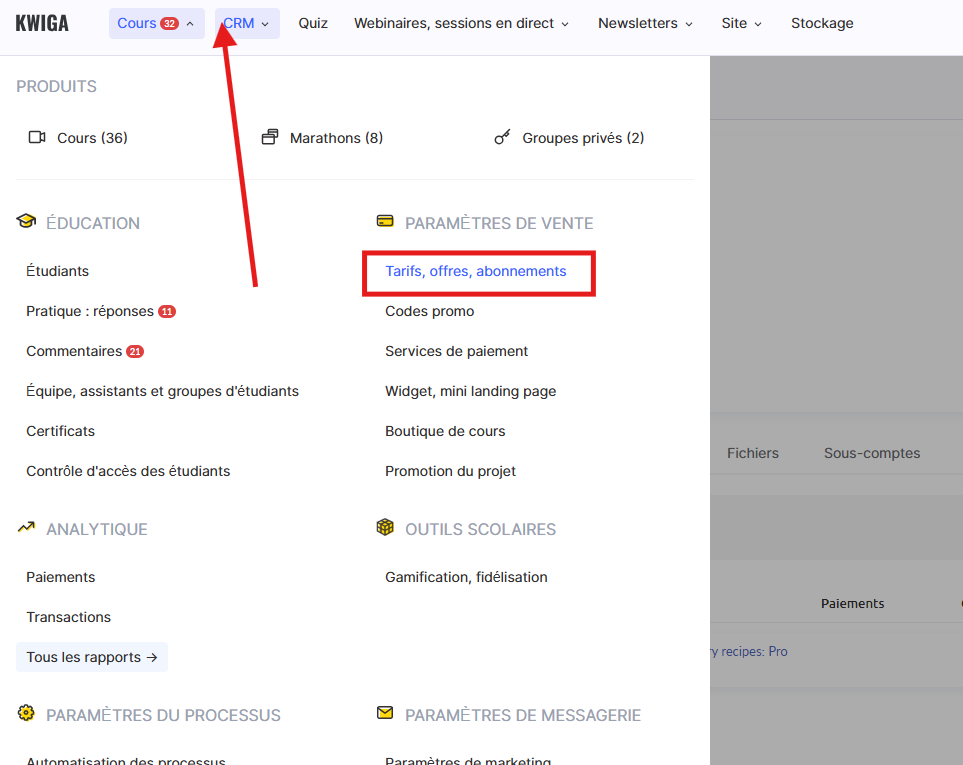Open Tarifs, offres, abonnements

pos(476,271)
